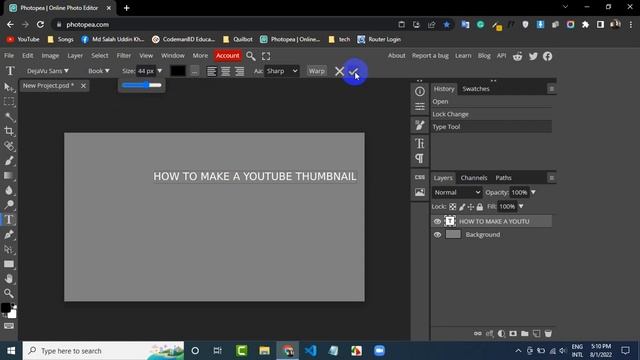Open the Filter menu

[x=124, y=56]
